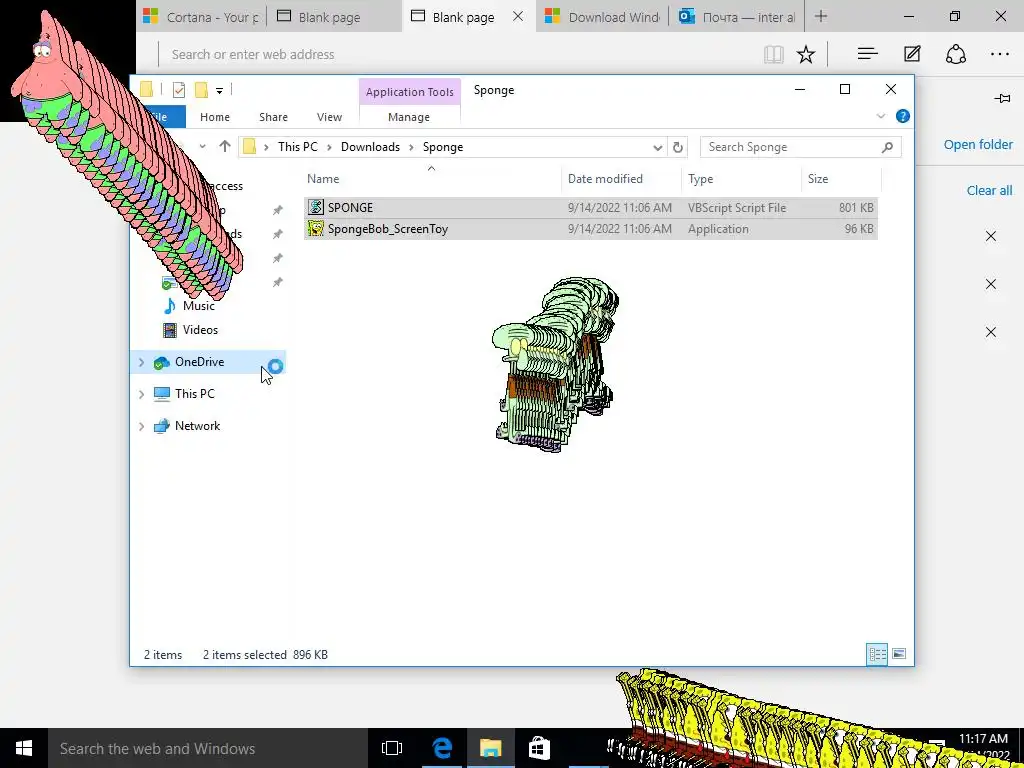1024x768 pixels.
Task: Switch to the Почта Outlook tab
Action: tap(737, 17)
